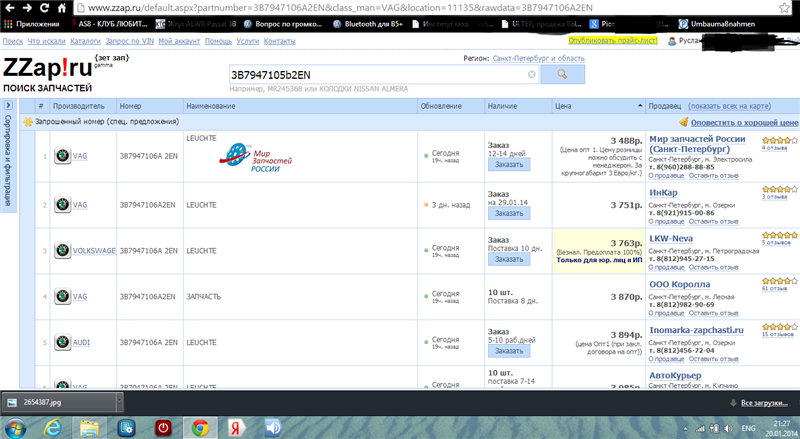800x439 pixels.
Task: Open the Windows Start menu
Action: tap(14, 428)
